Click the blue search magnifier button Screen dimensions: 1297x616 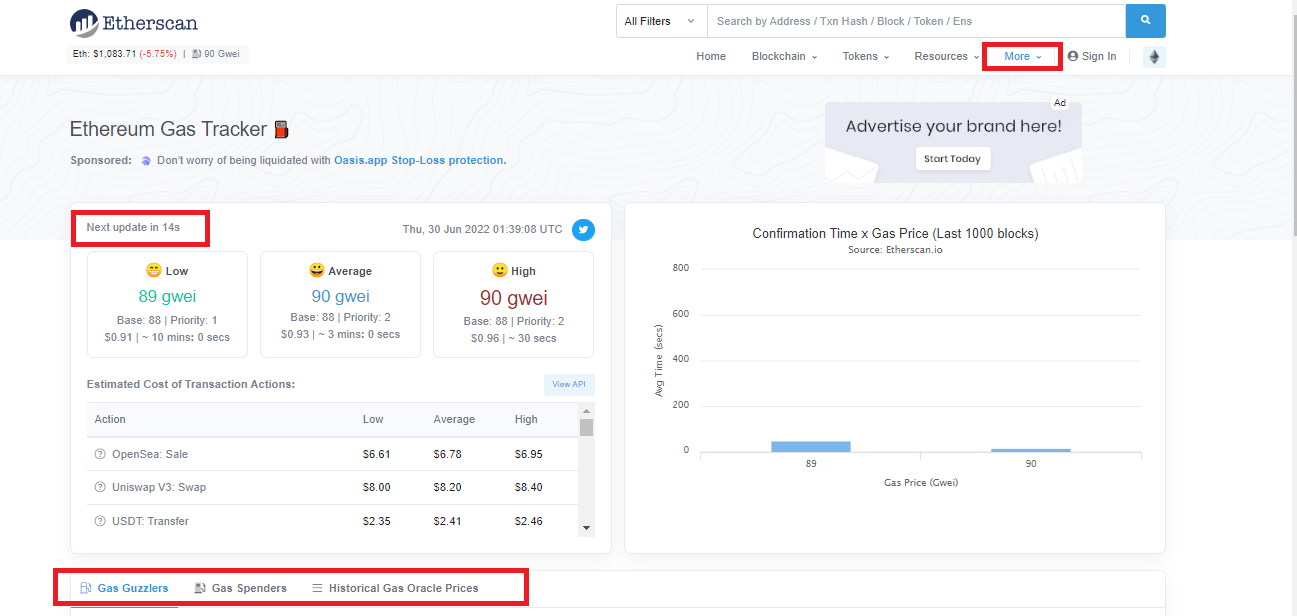[x=1145, y=21]
